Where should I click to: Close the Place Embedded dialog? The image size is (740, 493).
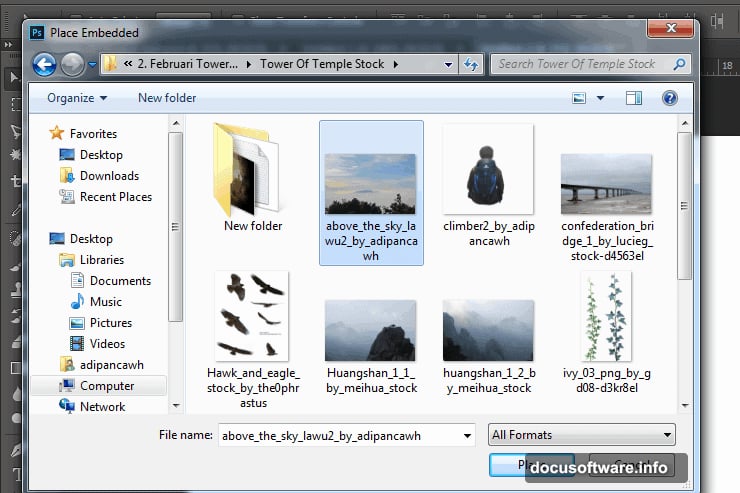click(x=671, y=28)
